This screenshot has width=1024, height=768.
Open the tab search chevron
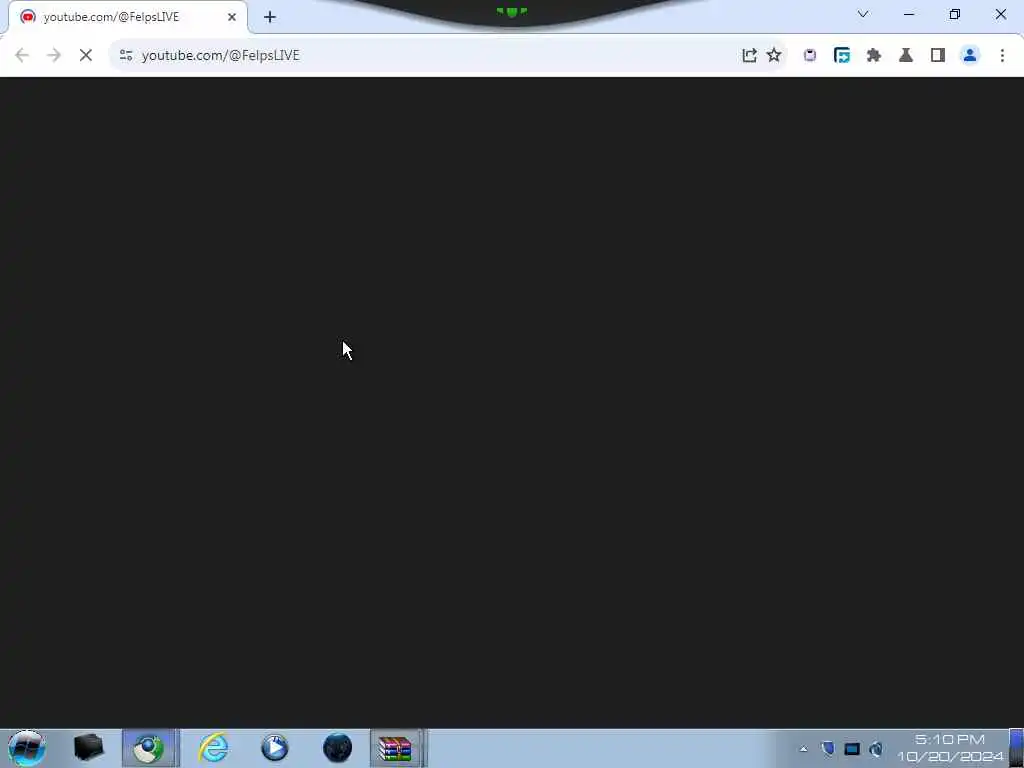(x=863, y=14)
